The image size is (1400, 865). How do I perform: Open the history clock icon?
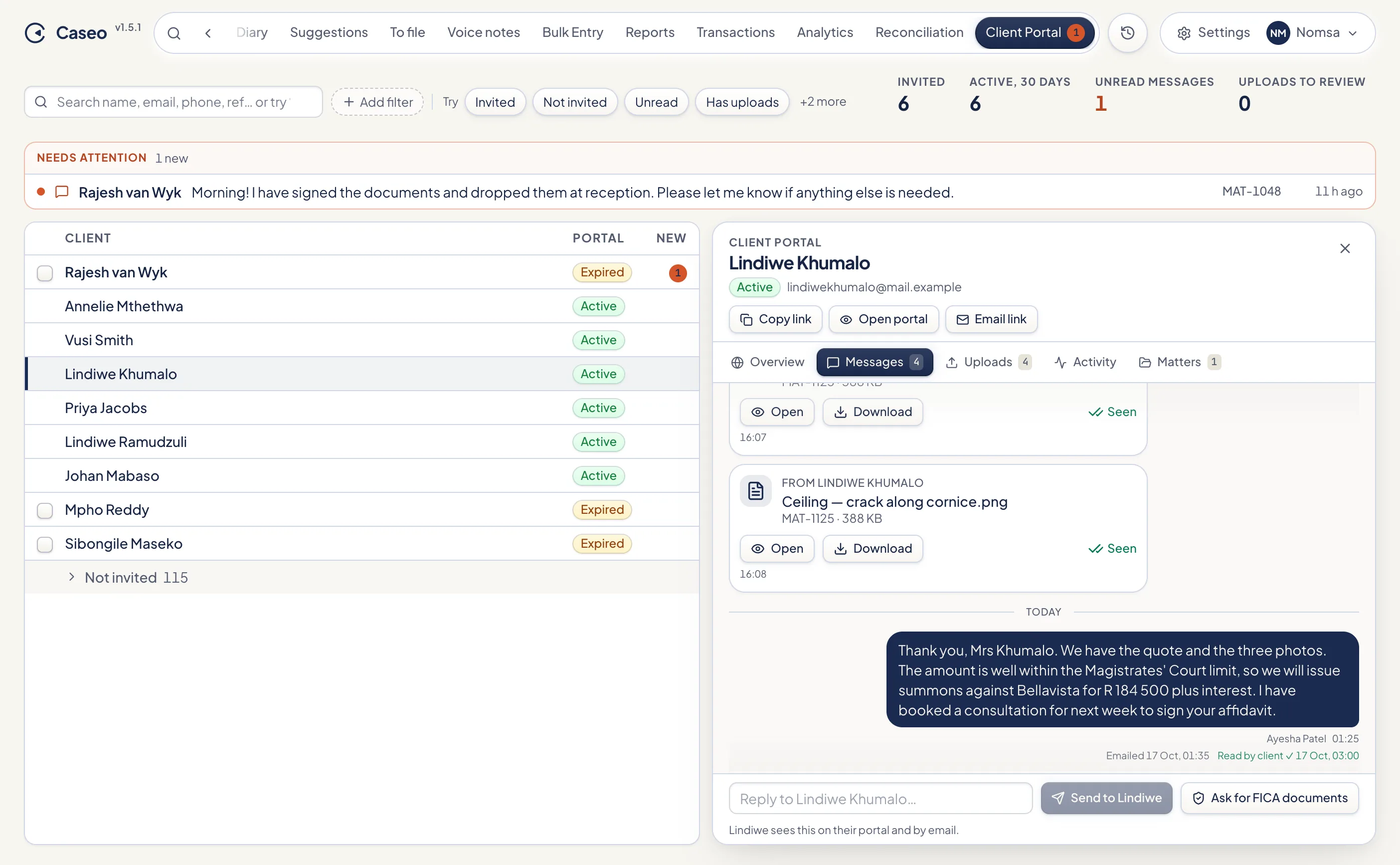click(x=1127, y=32)
